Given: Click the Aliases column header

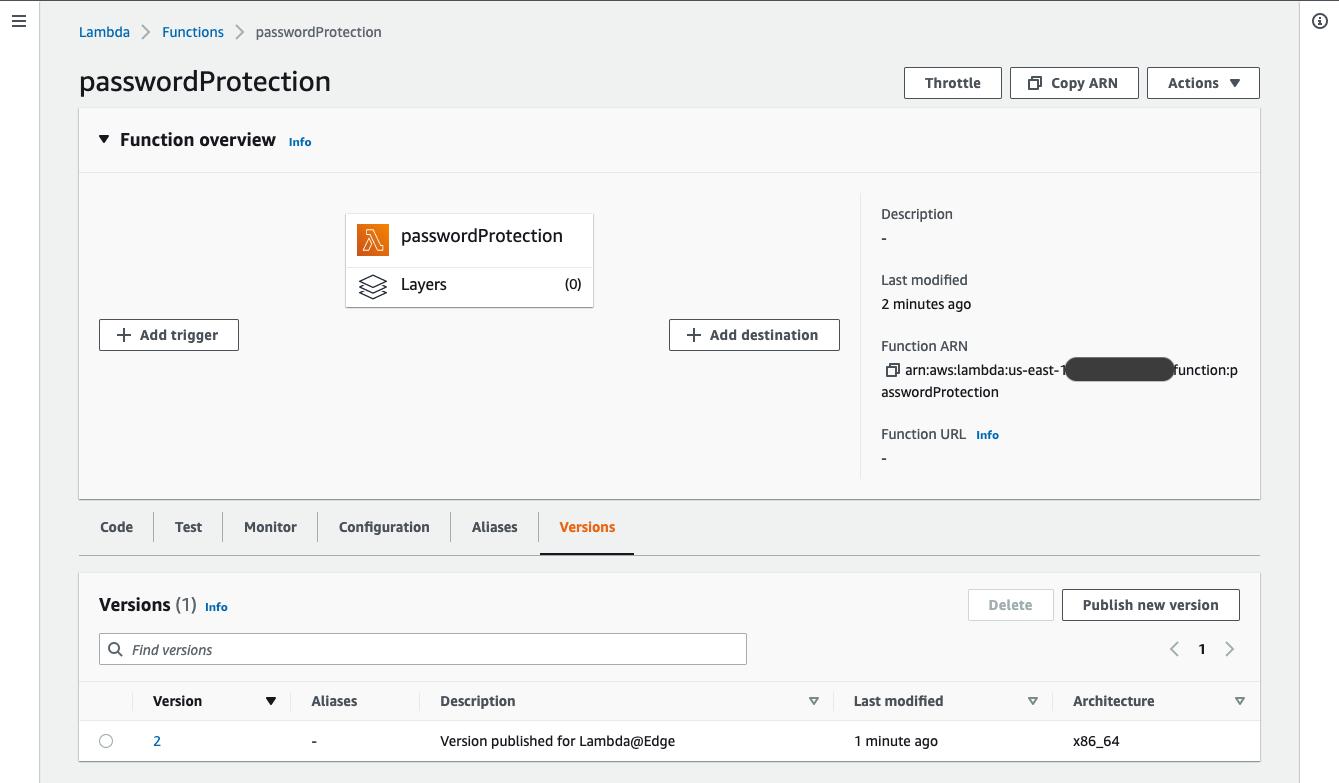Looking at the screenshot, I should pyautogui.click(x=334, y=701).
